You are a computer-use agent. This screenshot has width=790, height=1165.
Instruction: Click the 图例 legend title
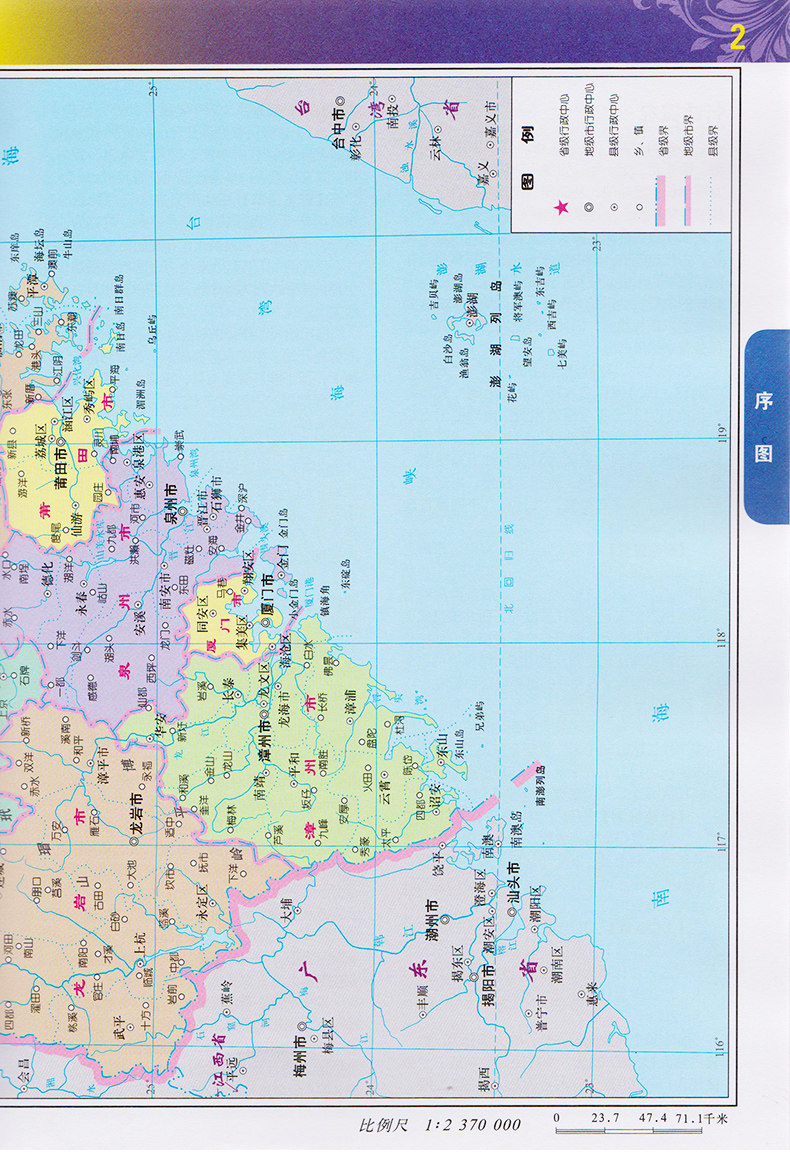click(x=528, y=158)
